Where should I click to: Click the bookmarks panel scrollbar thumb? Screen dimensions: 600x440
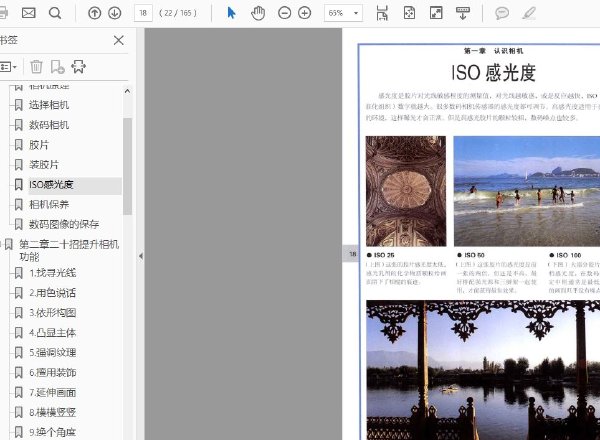(127, 166)
